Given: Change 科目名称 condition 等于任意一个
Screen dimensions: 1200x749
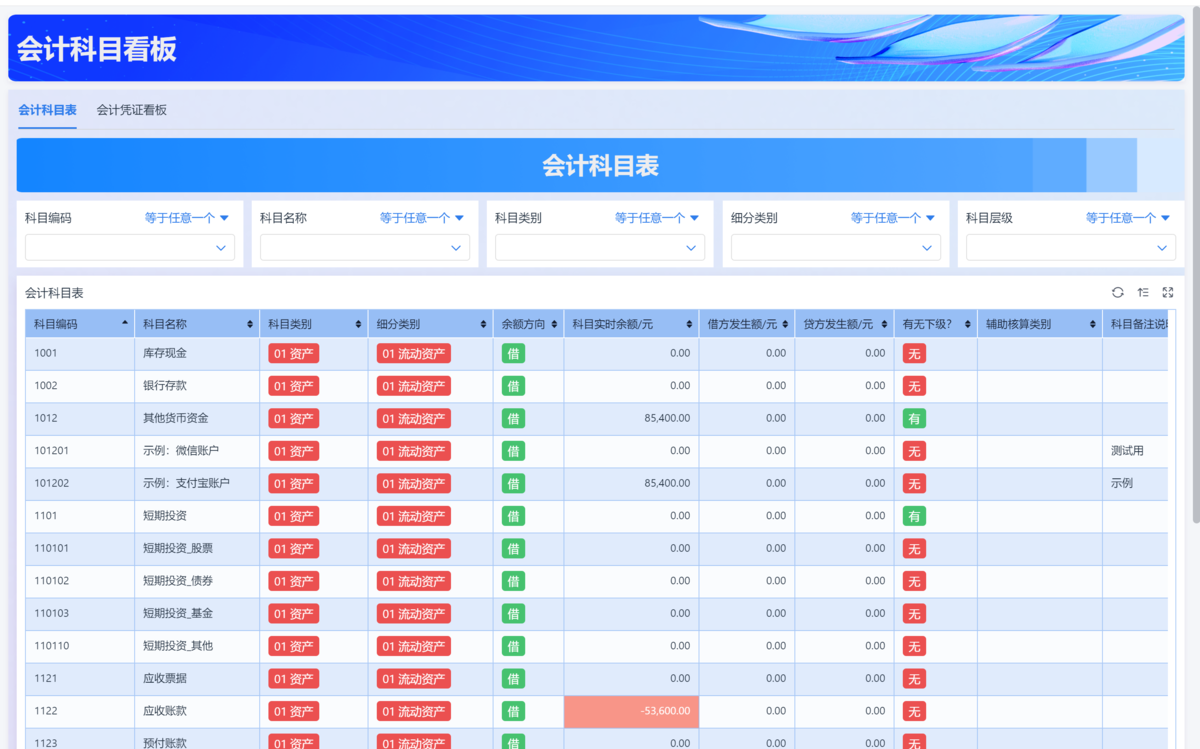Looking at the screenshot, I should coord(421,218).
